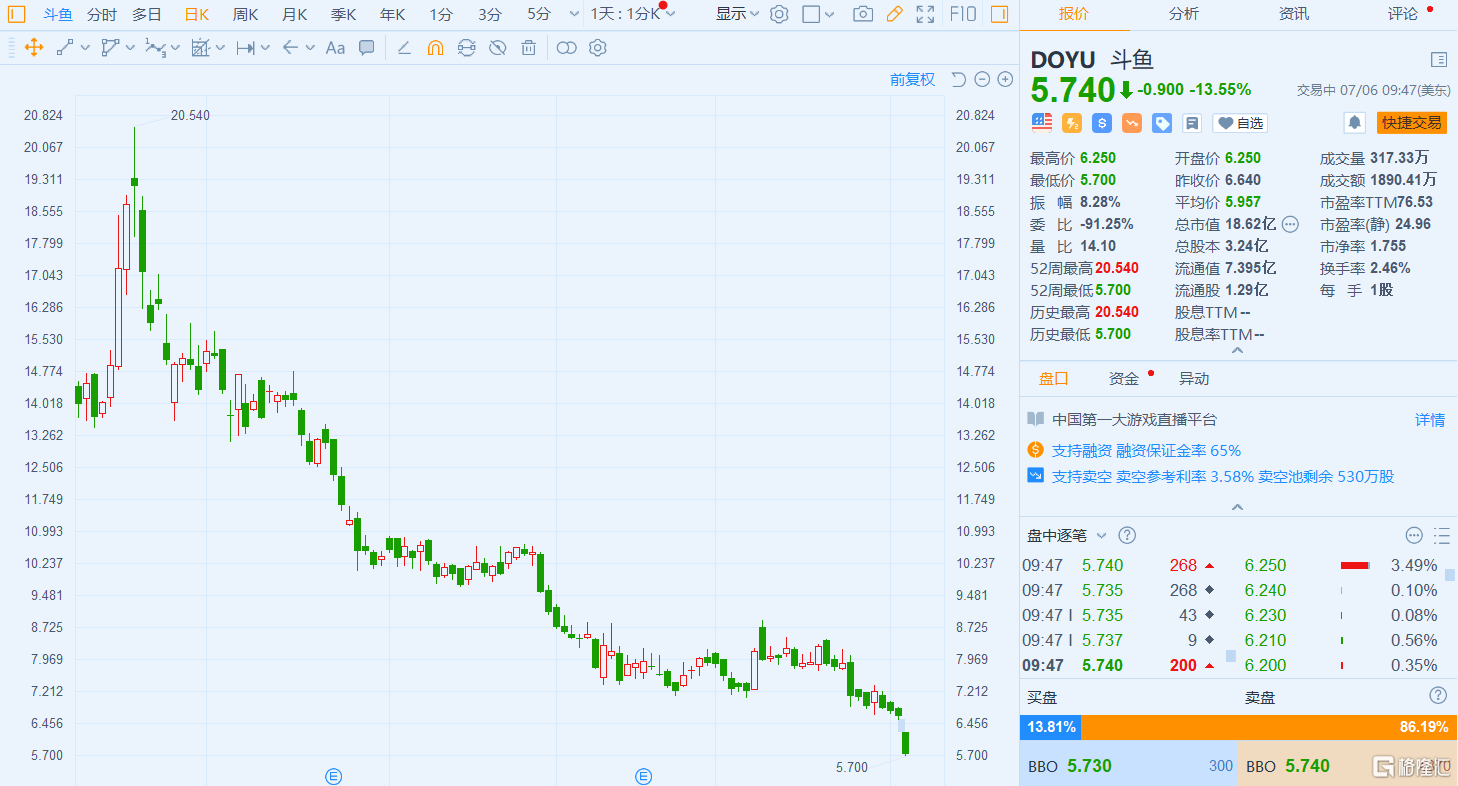This screenshot has width=1458, height=786.
Task: Open the 1天:1分K period dropdown
Action: pos(633,14)
